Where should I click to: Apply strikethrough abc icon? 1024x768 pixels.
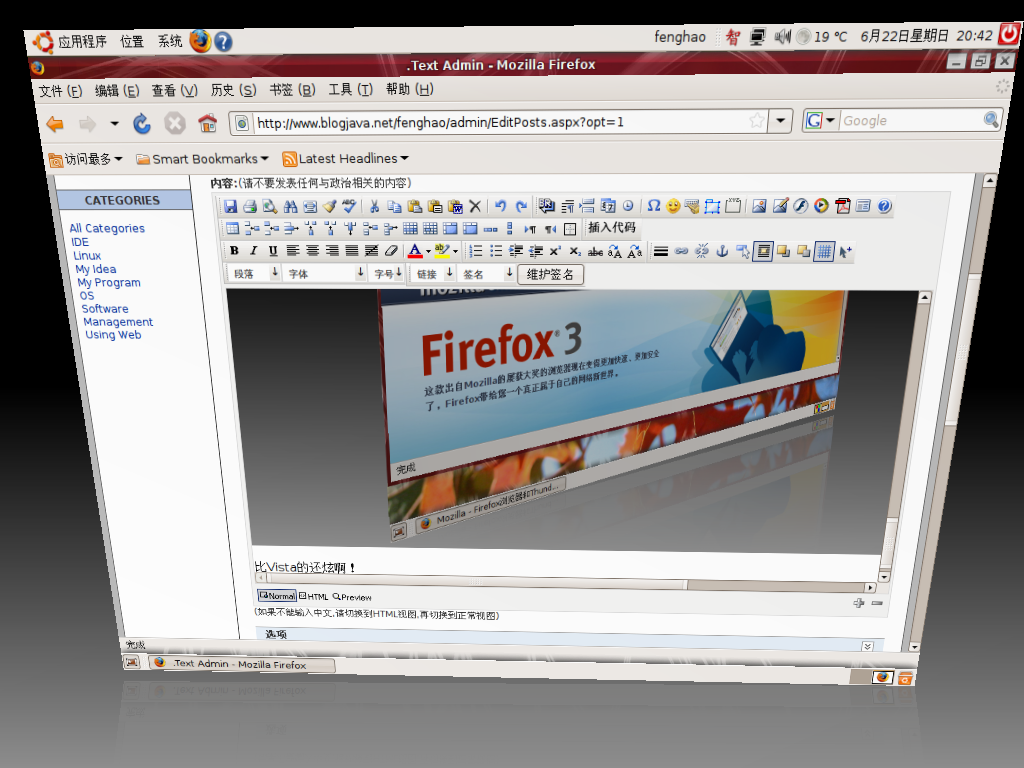tap(594, 251)
